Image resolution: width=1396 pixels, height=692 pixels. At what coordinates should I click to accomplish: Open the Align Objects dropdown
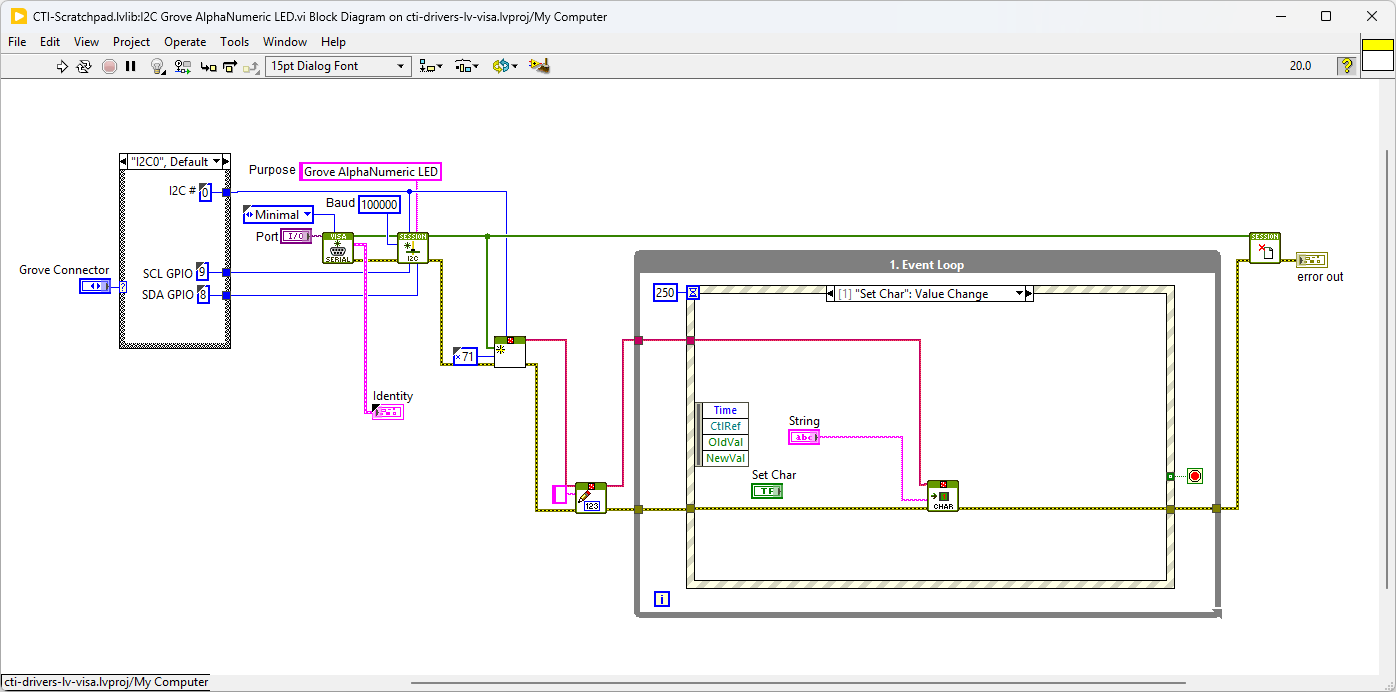431,66
